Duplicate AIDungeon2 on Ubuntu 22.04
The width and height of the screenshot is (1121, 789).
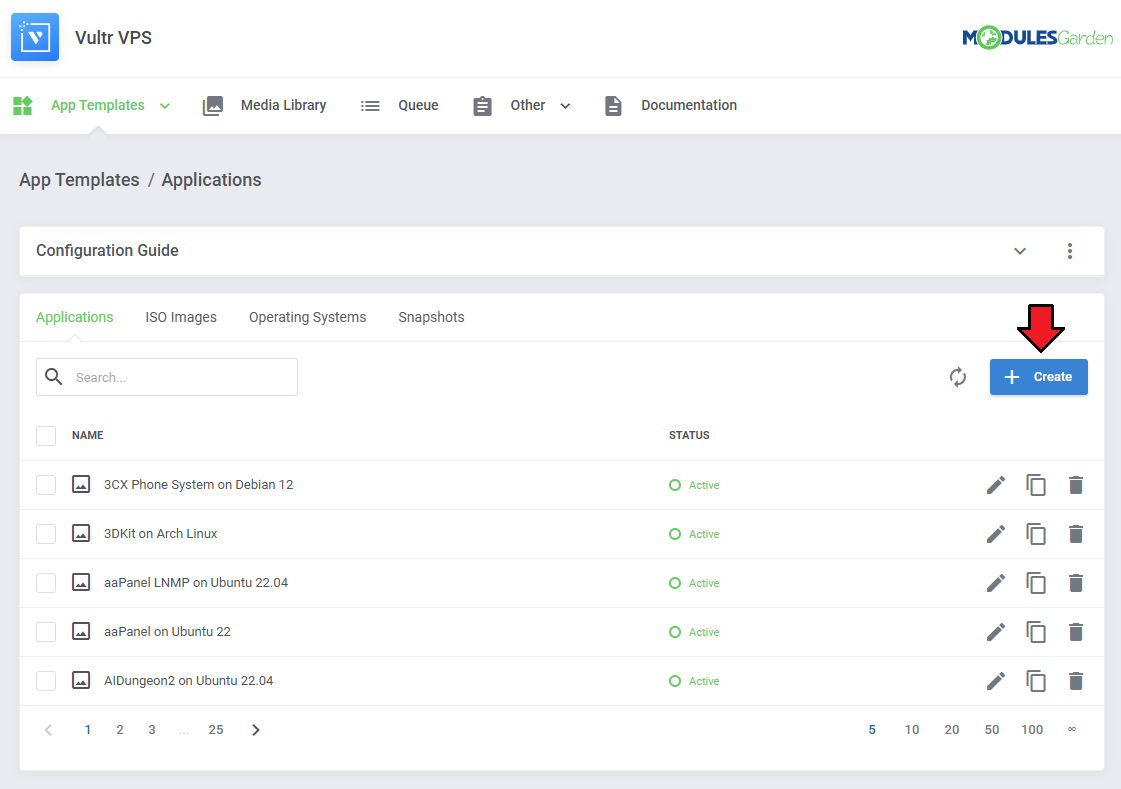[1036, 681]
